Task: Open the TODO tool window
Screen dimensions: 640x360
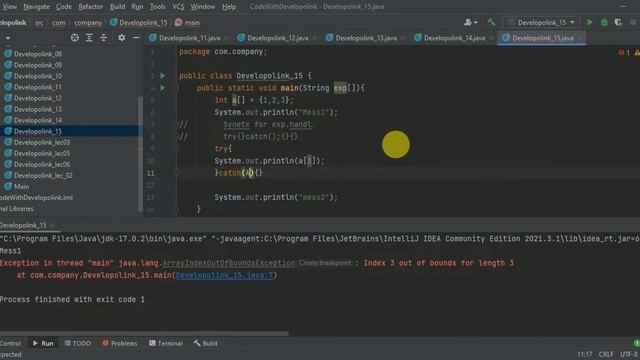Action: click(x=78, y=343)
